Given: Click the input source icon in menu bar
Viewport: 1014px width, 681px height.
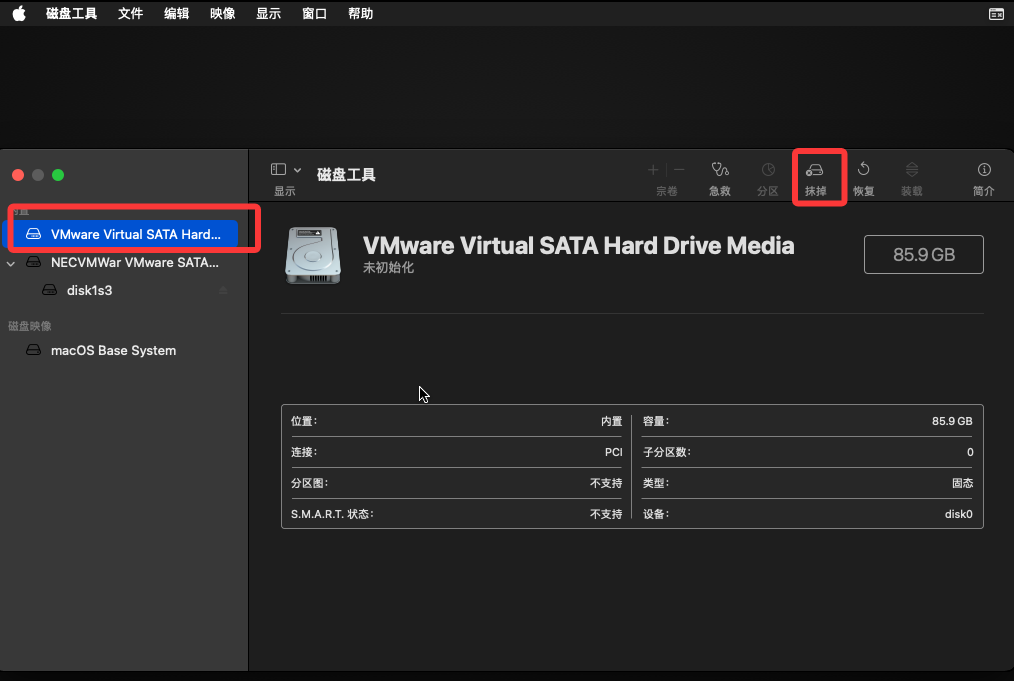Looking at the screenshot, I should tap(997, 14).
